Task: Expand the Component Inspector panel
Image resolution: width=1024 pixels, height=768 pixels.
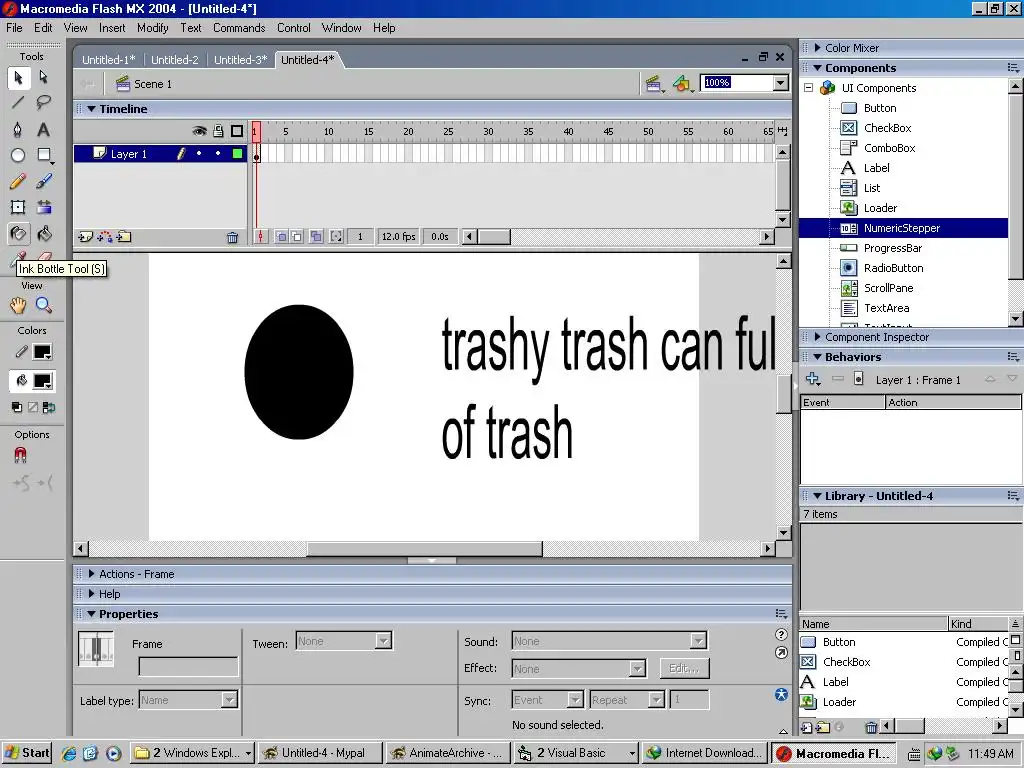Action: [x=817, y=337]
